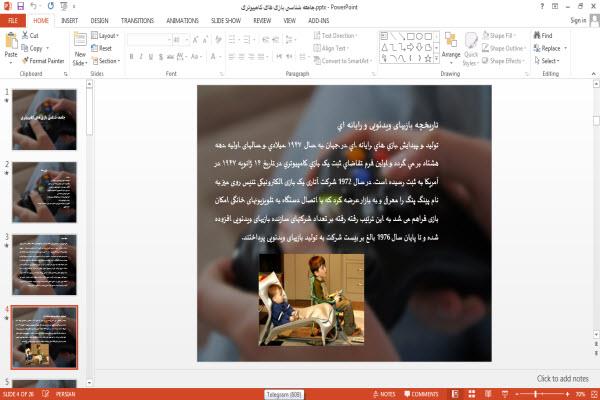The width and height of the screenshot is (600, 400).
Task: Open the Align Text dropdown
Action: pyautogui.click(x=331, y=48)
